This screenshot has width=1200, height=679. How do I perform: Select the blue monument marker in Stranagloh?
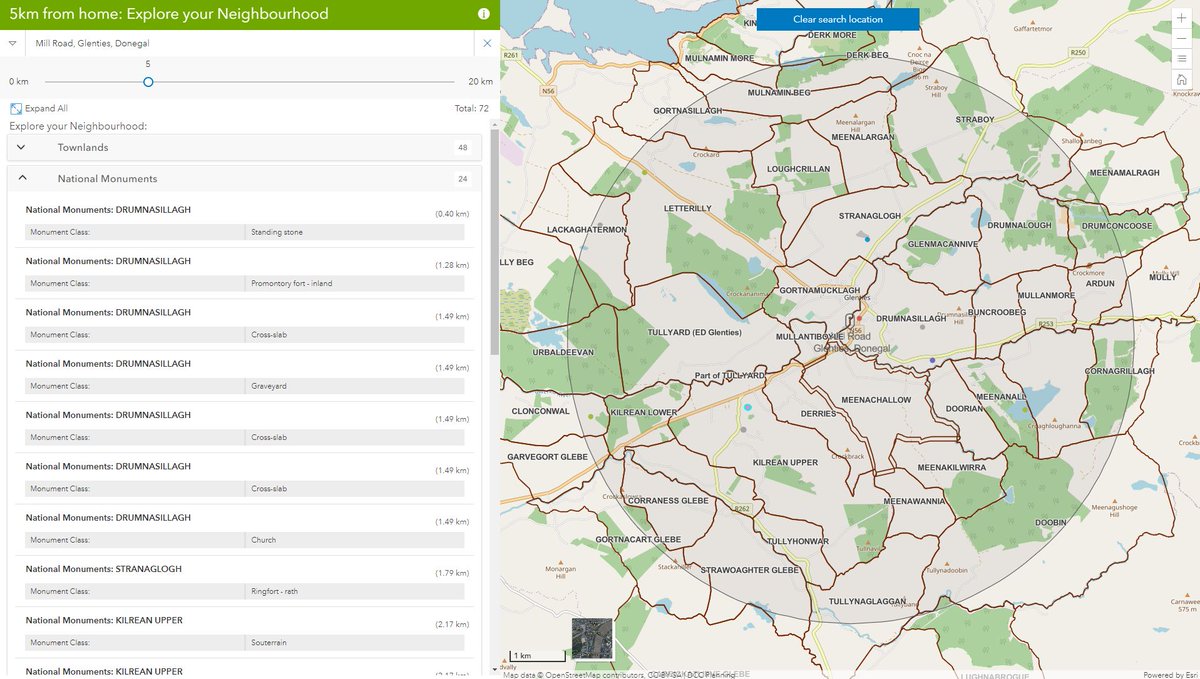[x=867, y=238]
